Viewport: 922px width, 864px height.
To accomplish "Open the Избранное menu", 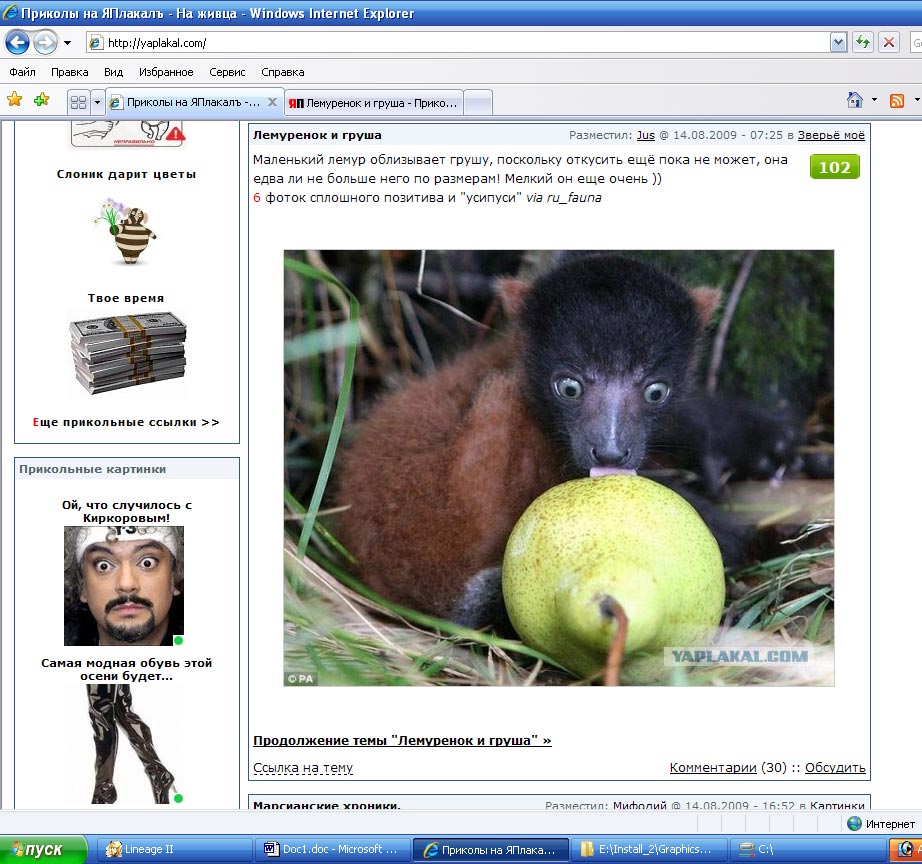I will (166, 72).
